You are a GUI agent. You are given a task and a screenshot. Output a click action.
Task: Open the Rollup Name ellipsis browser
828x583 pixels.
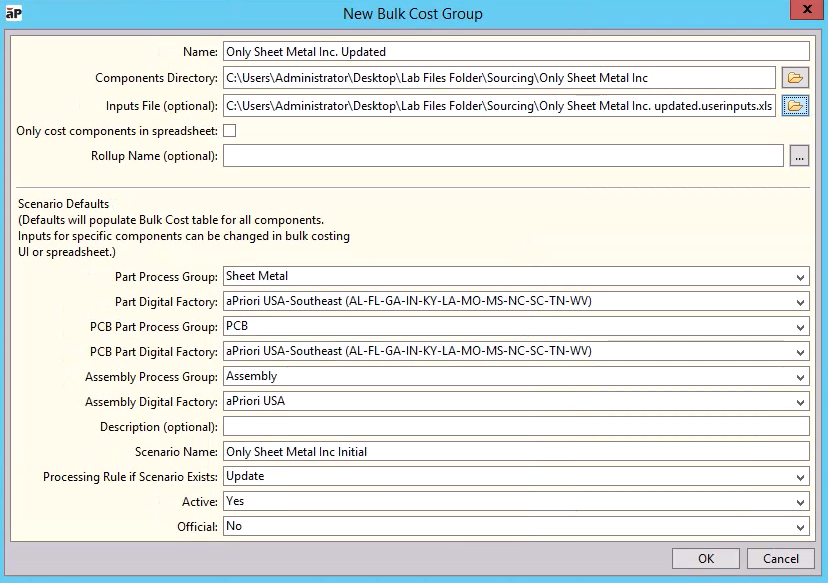click(x=798, y=156)
